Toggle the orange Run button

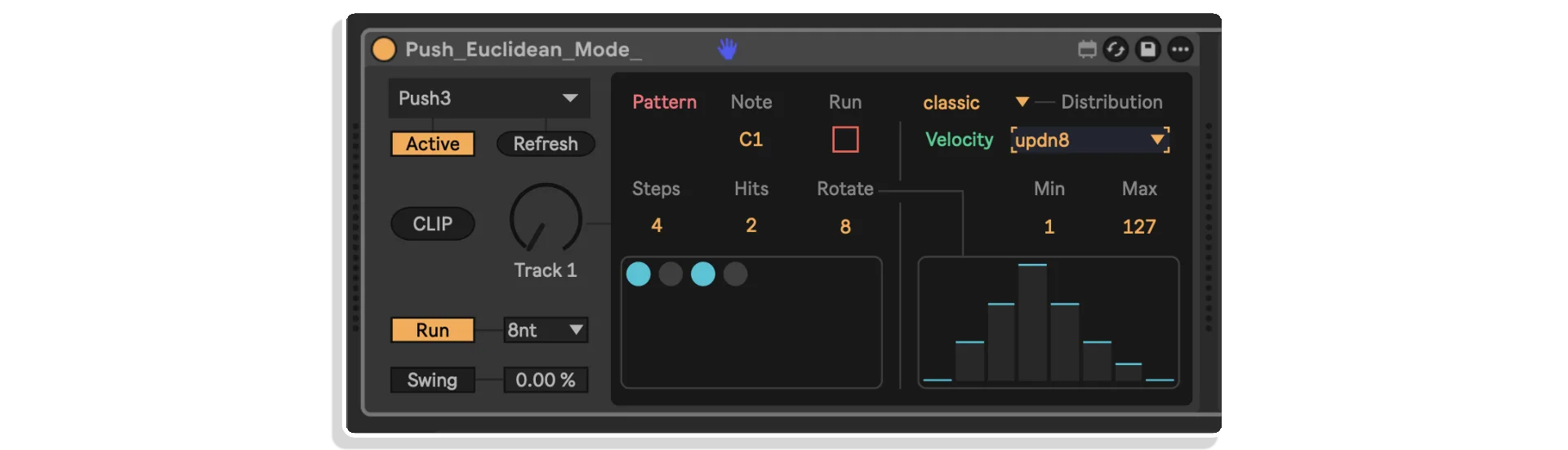click(433, 330)
